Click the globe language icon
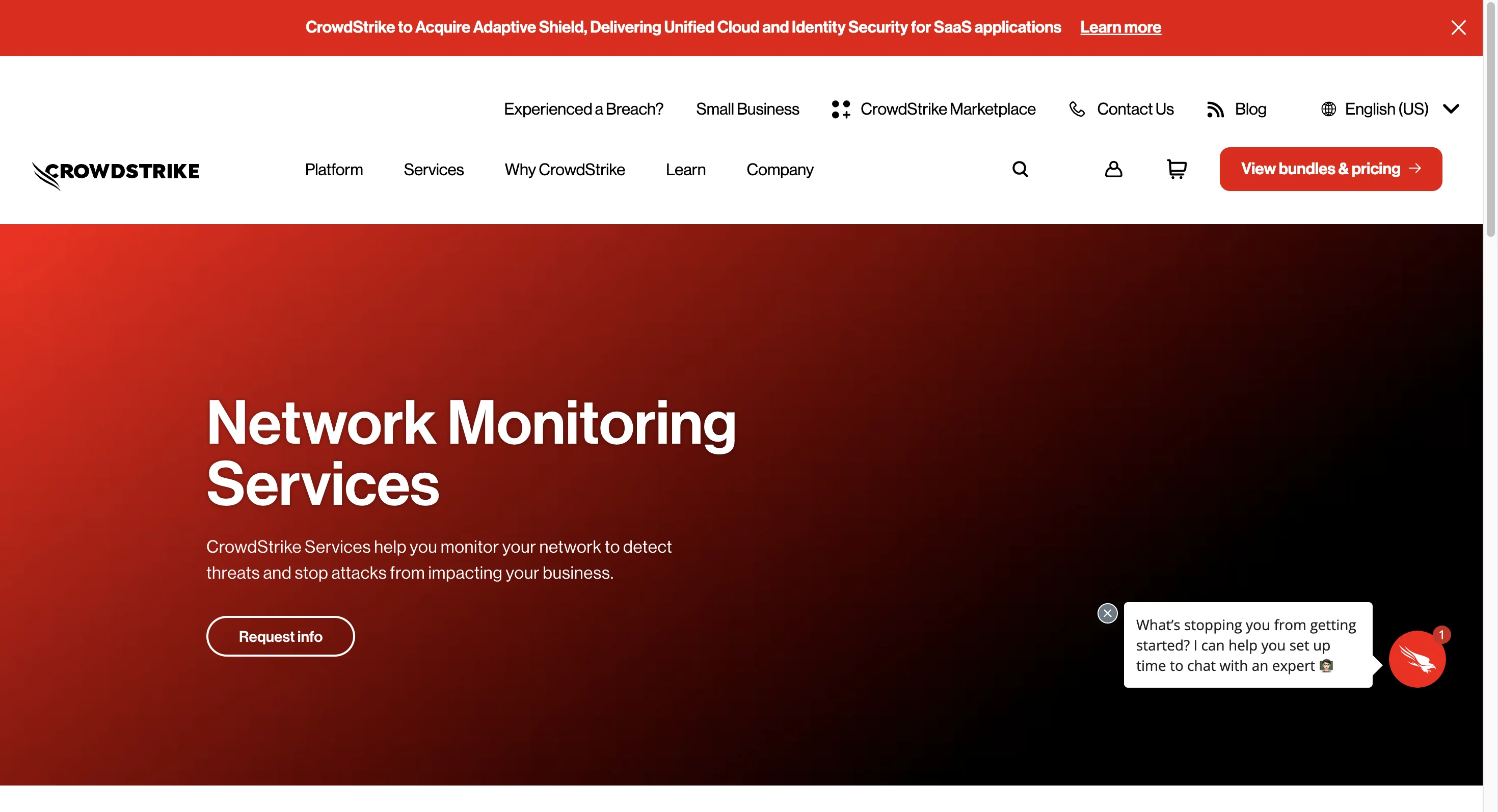Viewport: 1498px width, 812px height. [x=1328, y=109]
